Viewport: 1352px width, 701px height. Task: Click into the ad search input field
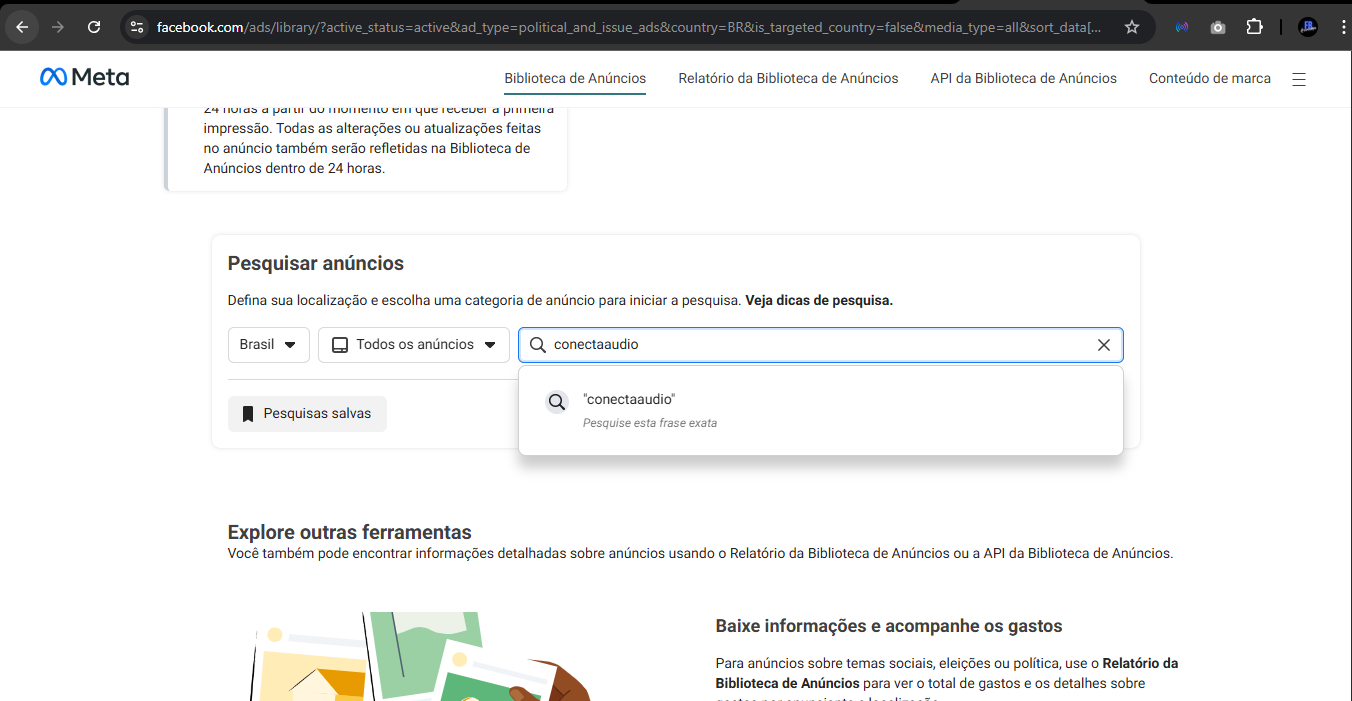click(x=820, y=345)
